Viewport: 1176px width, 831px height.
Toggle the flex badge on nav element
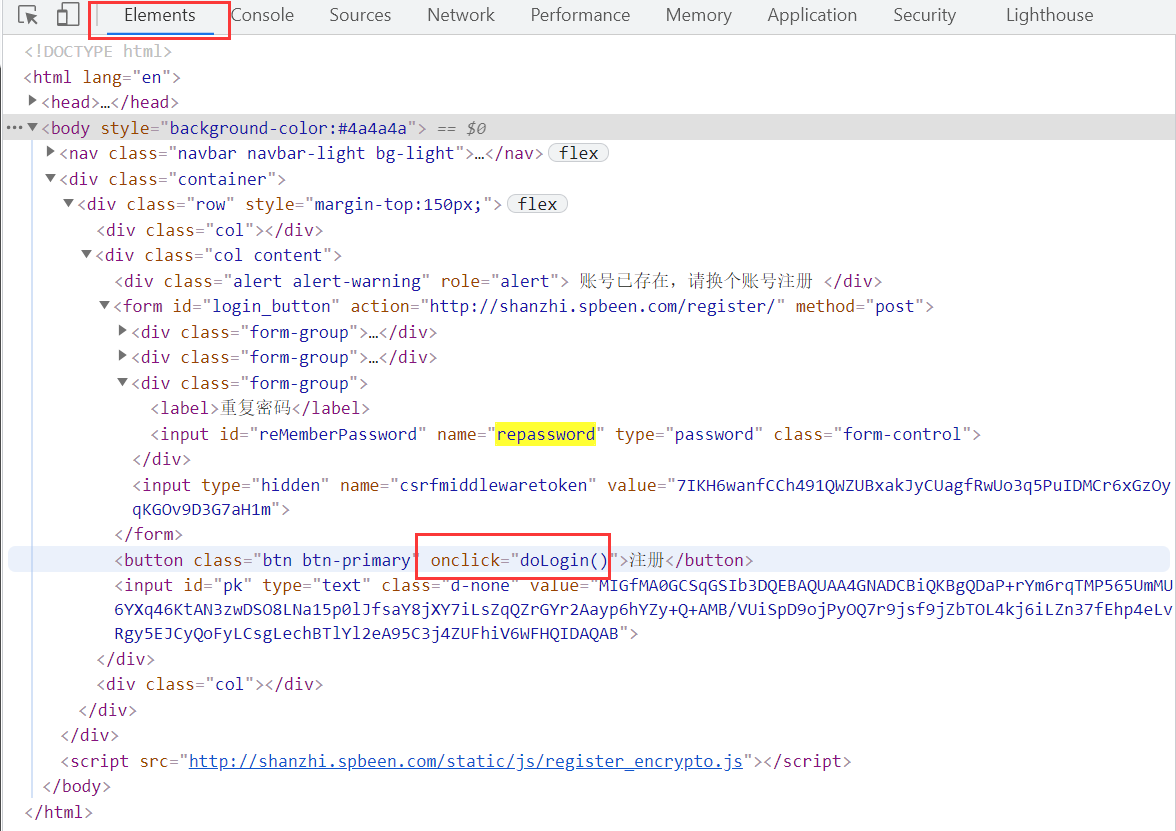coord(578,153)
